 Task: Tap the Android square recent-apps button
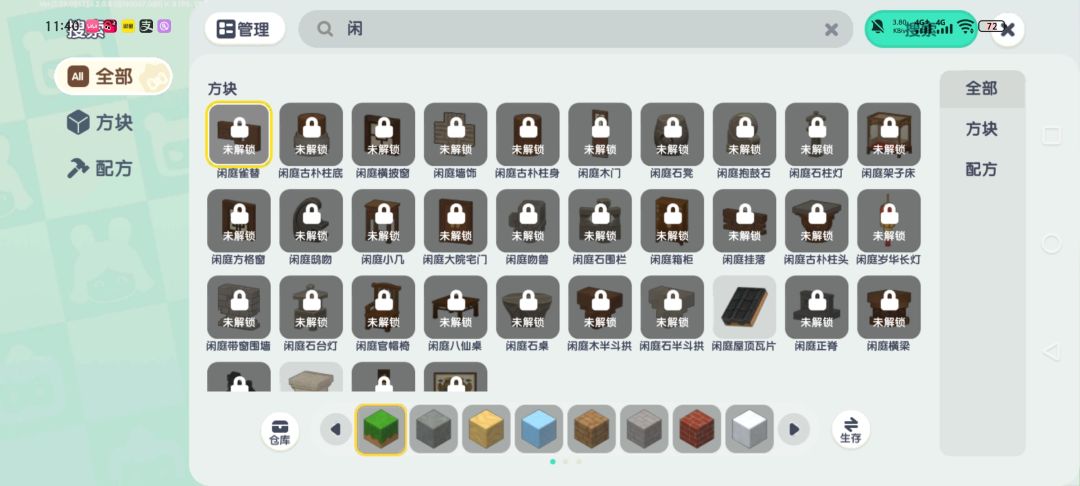tap(1051, 136)
